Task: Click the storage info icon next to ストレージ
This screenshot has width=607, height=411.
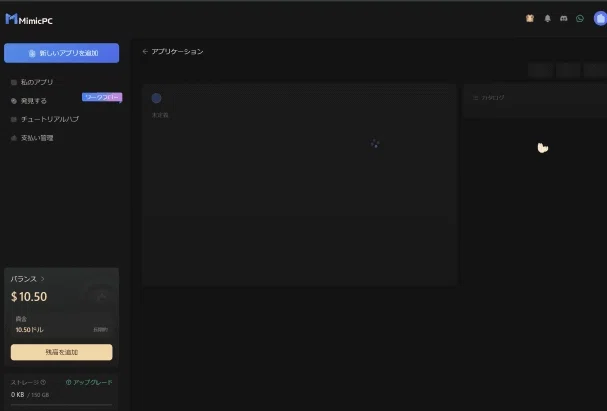Action: click(x=43, y=382)
